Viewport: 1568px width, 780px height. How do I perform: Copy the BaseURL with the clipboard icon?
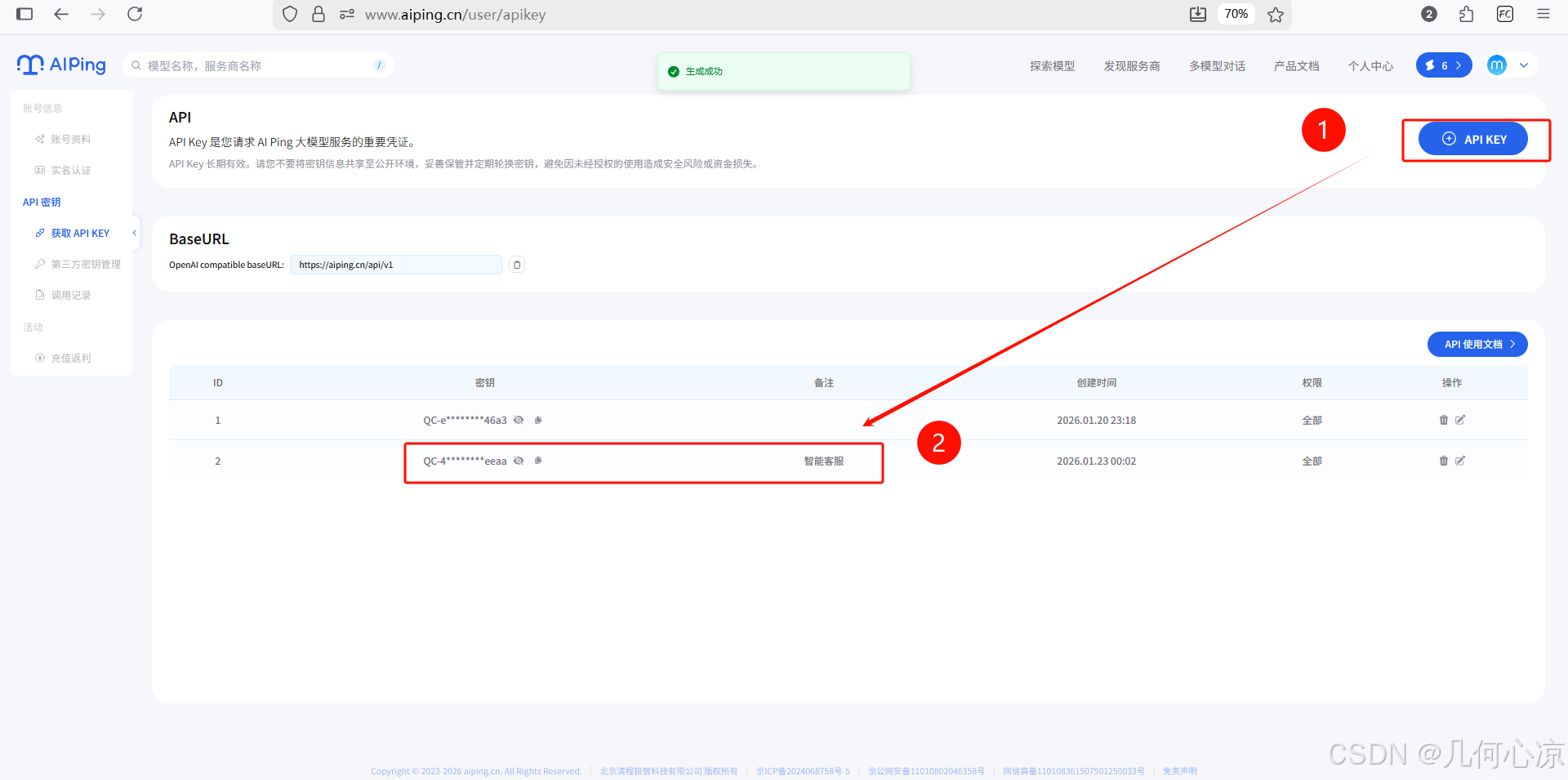pyautogui.click(x=517, y=265)
